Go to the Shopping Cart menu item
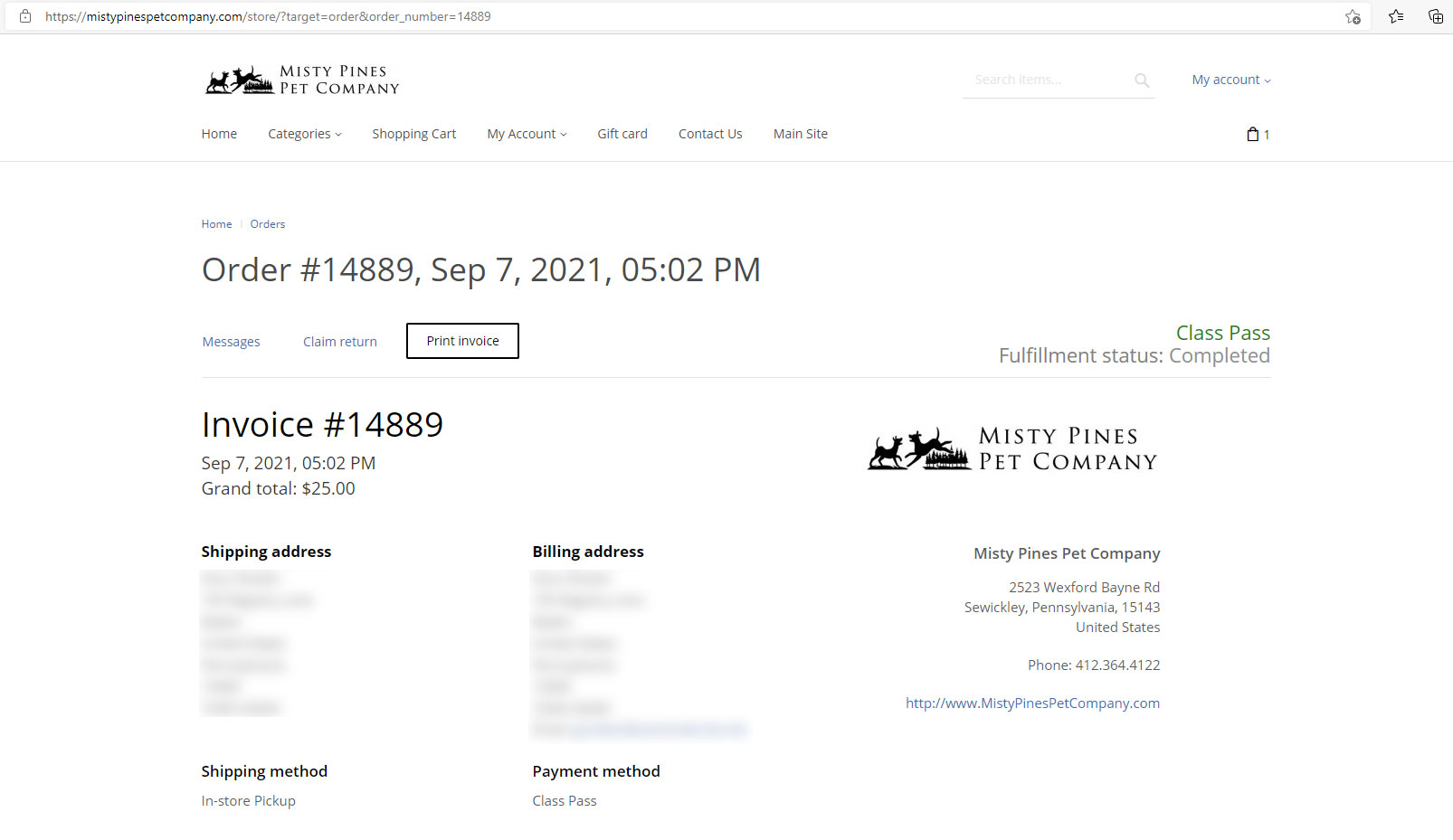The height and width of the screenshot is (840, 1453). (x=413, y=134)
